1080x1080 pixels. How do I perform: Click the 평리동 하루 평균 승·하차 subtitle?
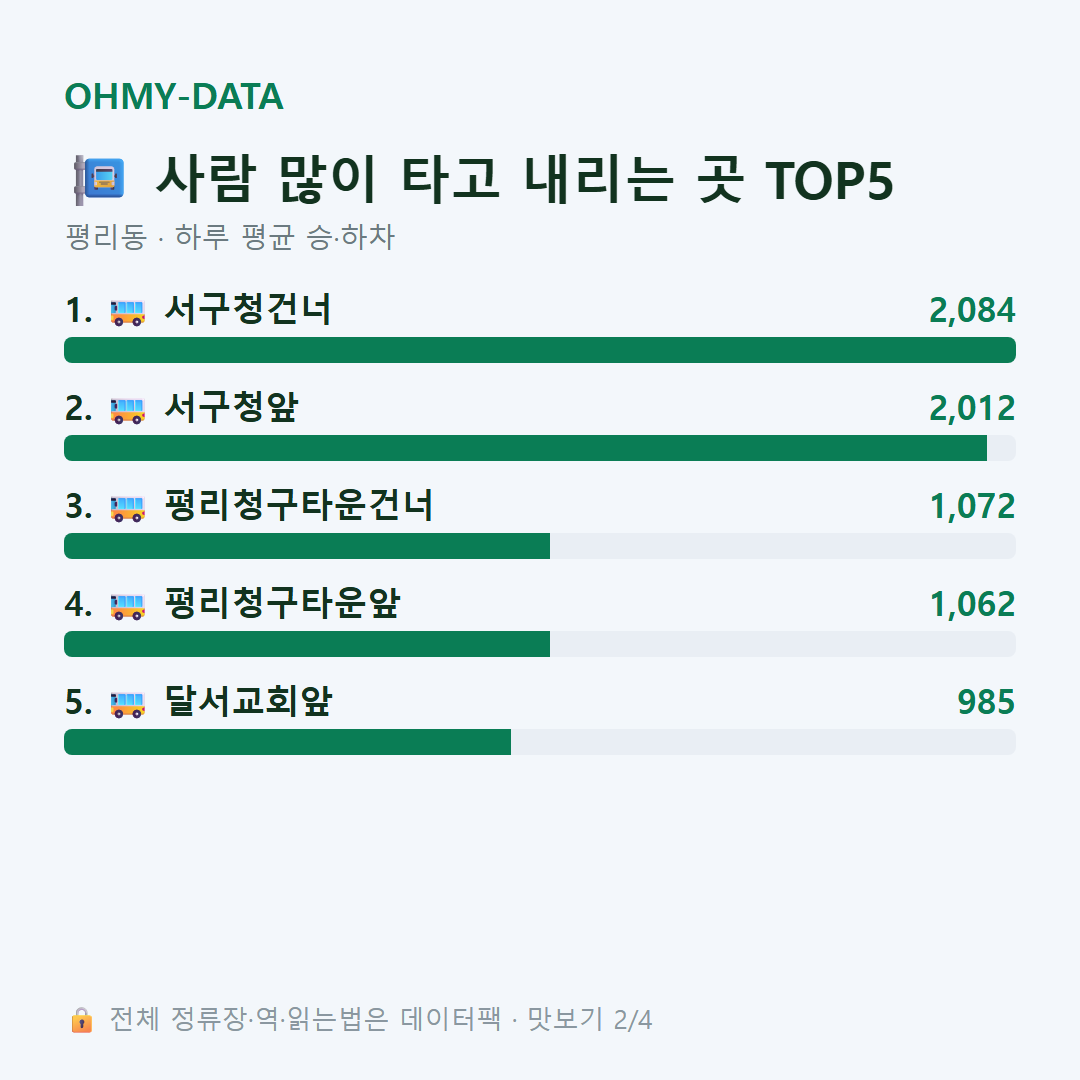tap(229, 237)
